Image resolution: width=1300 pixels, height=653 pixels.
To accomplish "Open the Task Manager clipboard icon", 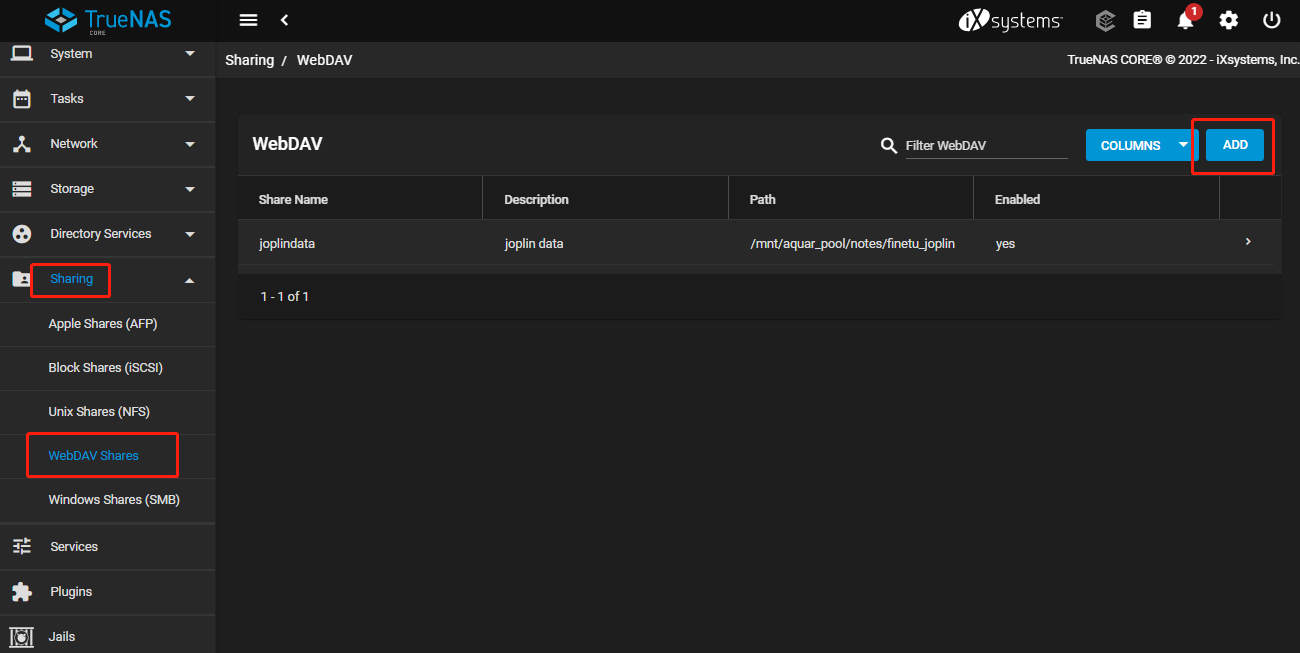I will [1142, 20].
